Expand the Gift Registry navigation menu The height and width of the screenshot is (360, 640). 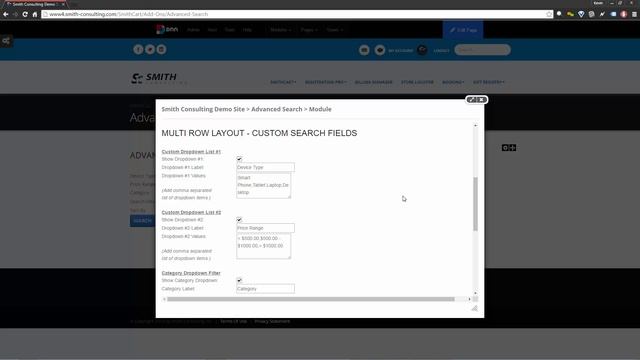tap(489, 82)
